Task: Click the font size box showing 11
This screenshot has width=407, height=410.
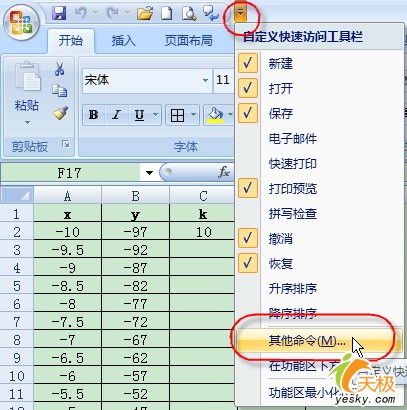Action: point(223,80)
